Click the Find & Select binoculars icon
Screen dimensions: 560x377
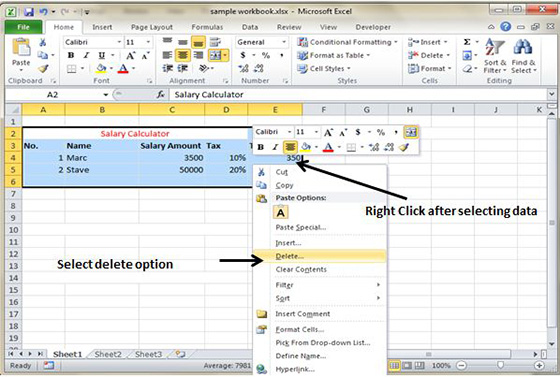[x=523, y=47]
